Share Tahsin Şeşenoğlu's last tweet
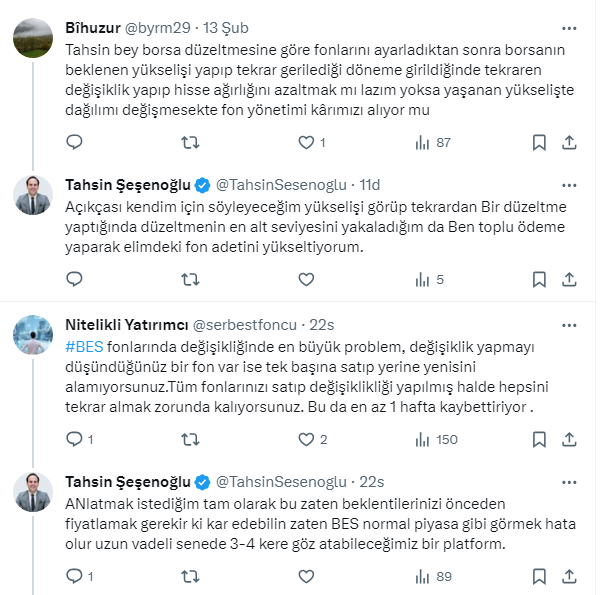This screenshot has width=604, height=595. coord(569,576)
